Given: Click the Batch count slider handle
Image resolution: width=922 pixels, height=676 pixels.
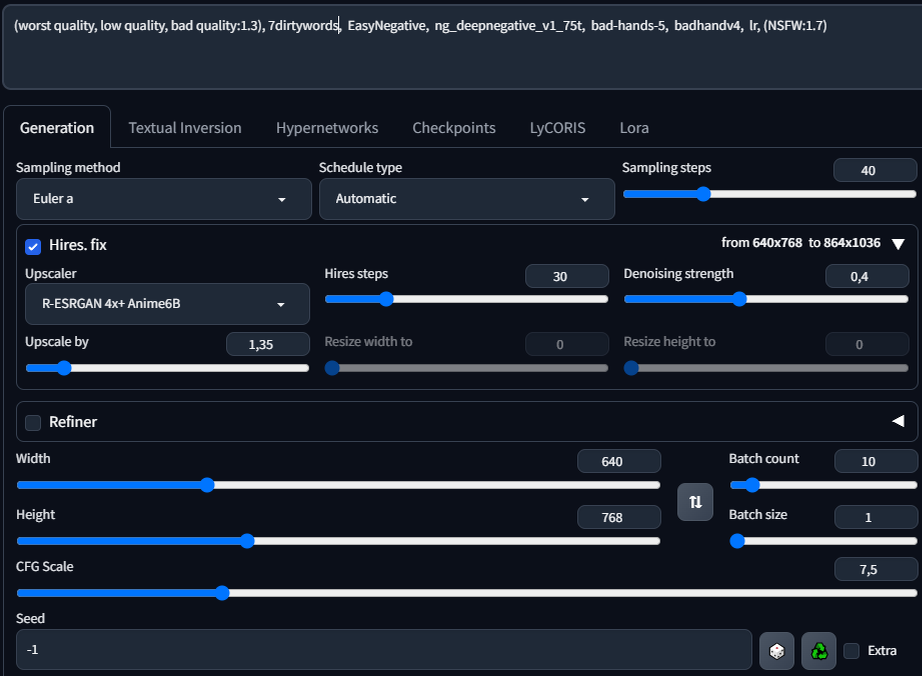Looking at the screenshot, I should pyautogui.click(x=752, y=485).
